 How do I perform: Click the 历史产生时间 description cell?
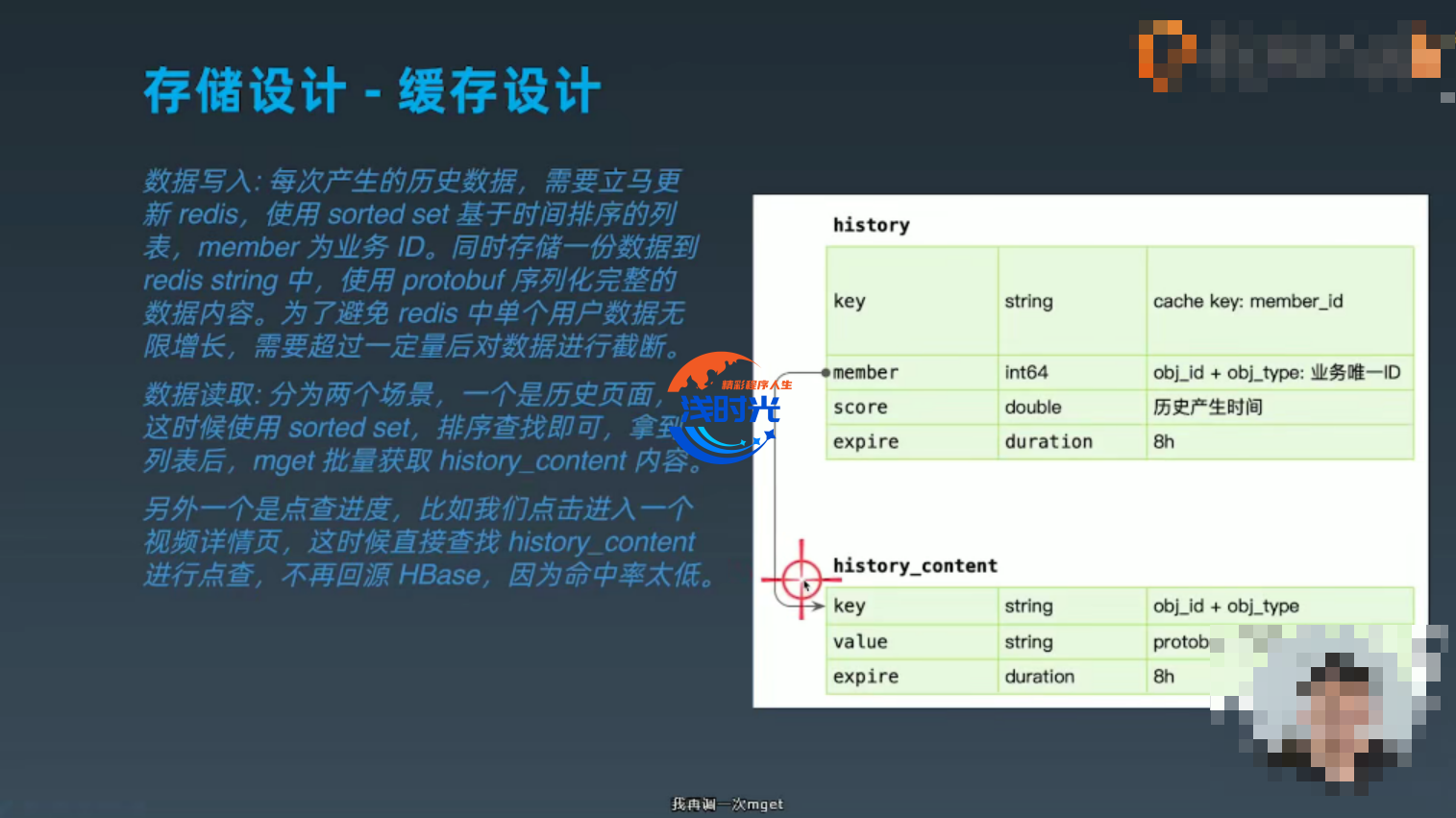(1207, 408)
